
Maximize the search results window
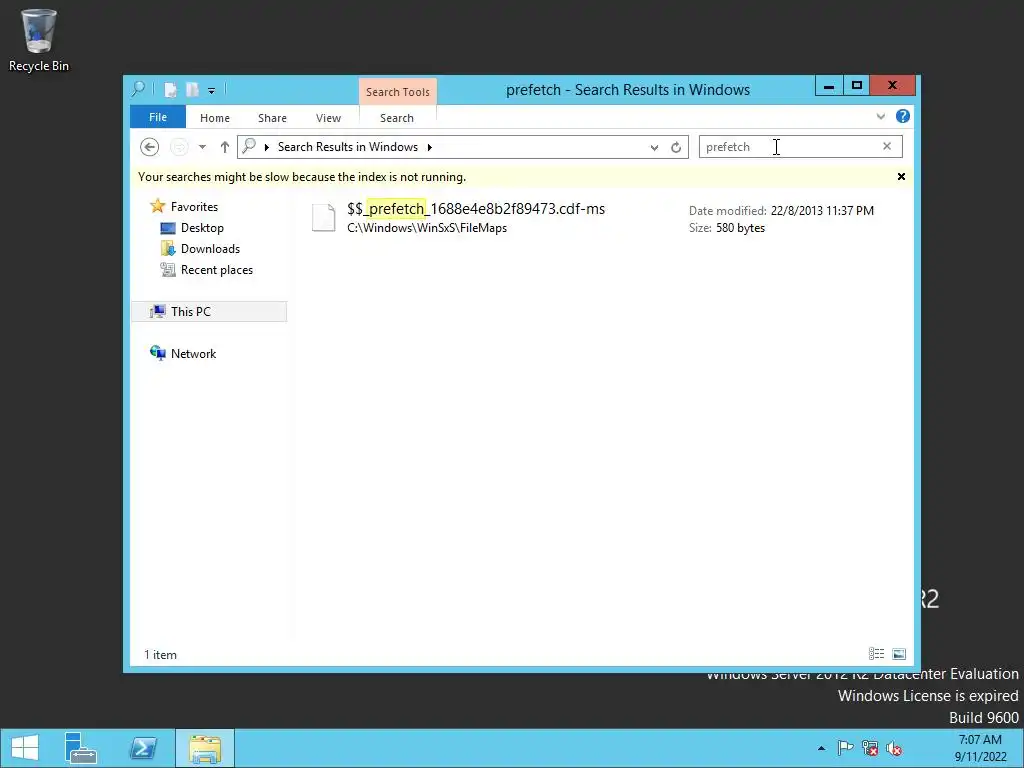coord(857,86)
